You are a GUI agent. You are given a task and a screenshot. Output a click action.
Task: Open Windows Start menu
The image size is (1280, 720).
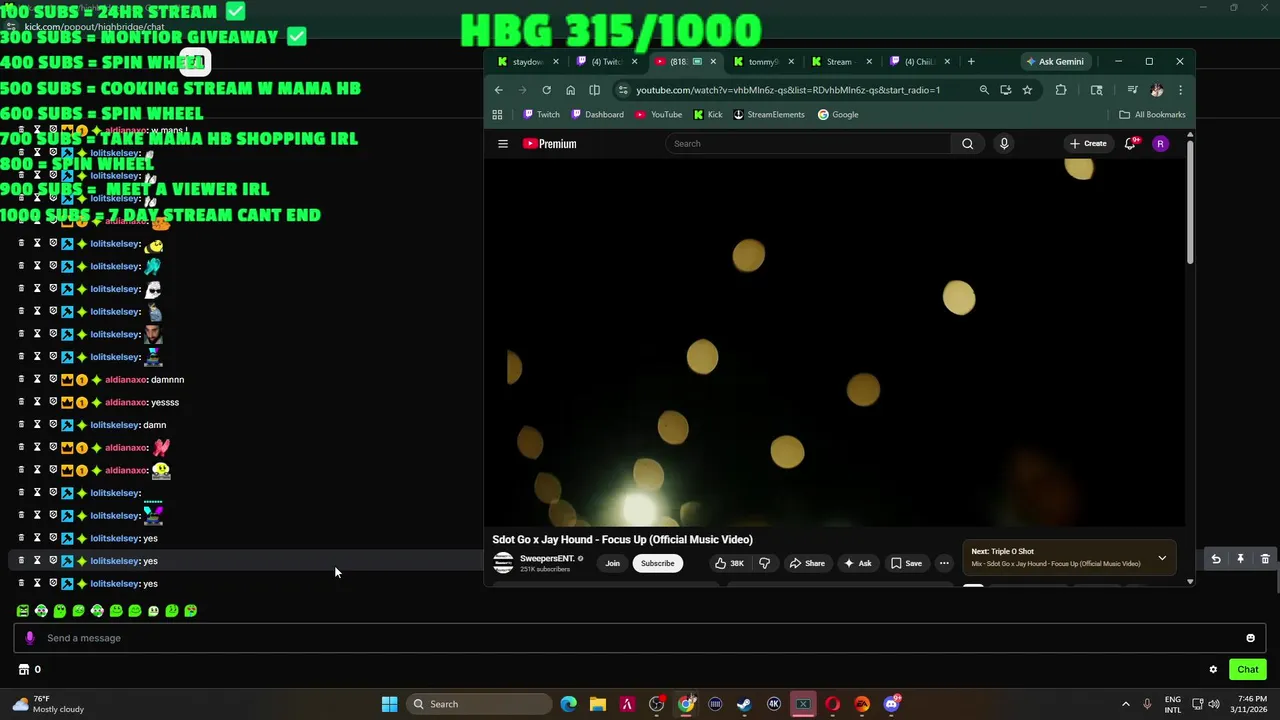[x=389, y=704]
